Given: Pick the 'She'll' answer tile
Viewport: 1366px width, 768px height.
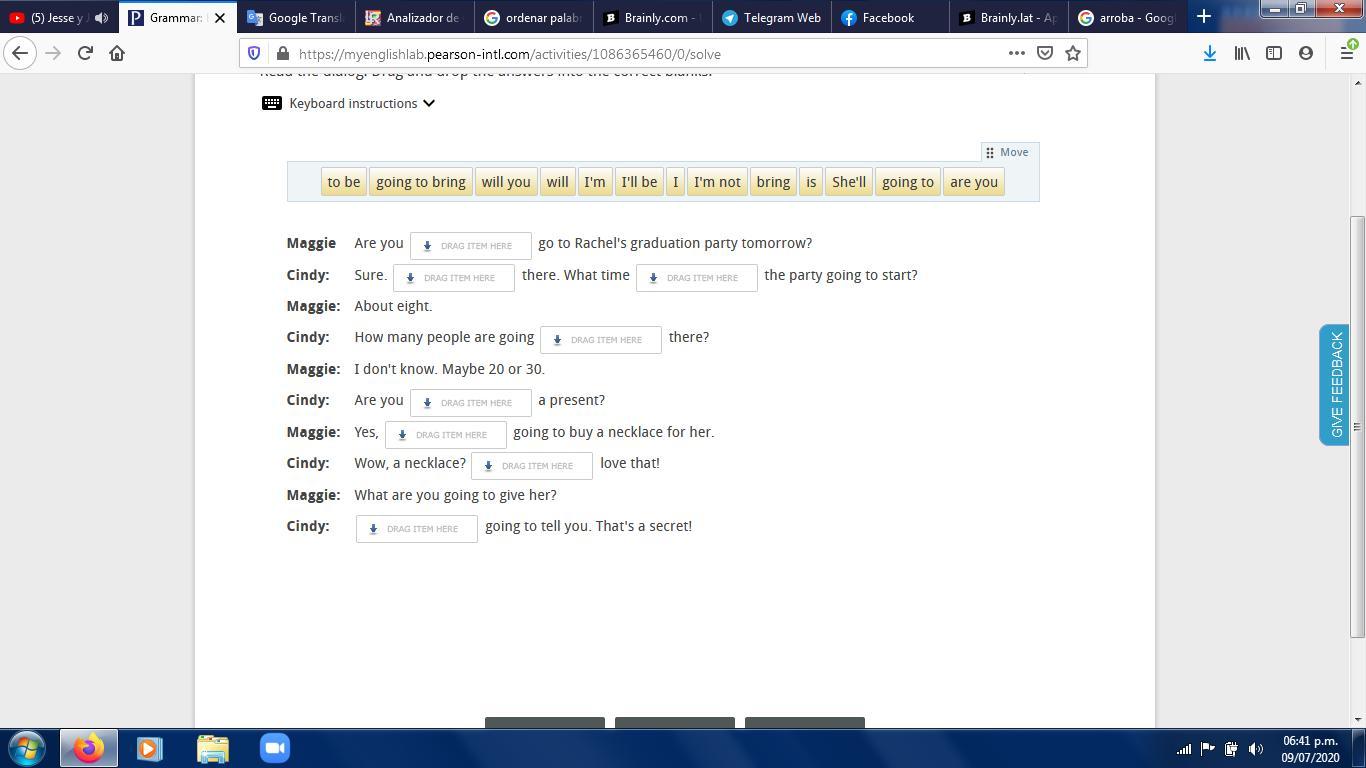Looking at the screenshot, I should [x=849, y=182].
